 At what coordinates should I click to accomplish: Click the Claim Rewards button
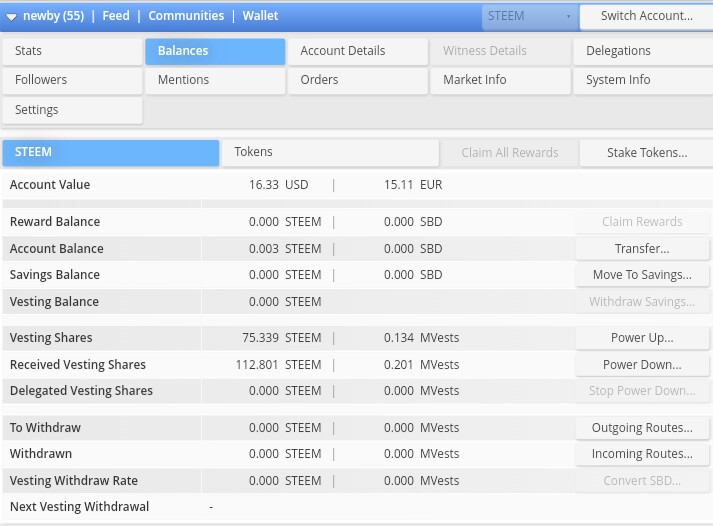pos(642,222)
